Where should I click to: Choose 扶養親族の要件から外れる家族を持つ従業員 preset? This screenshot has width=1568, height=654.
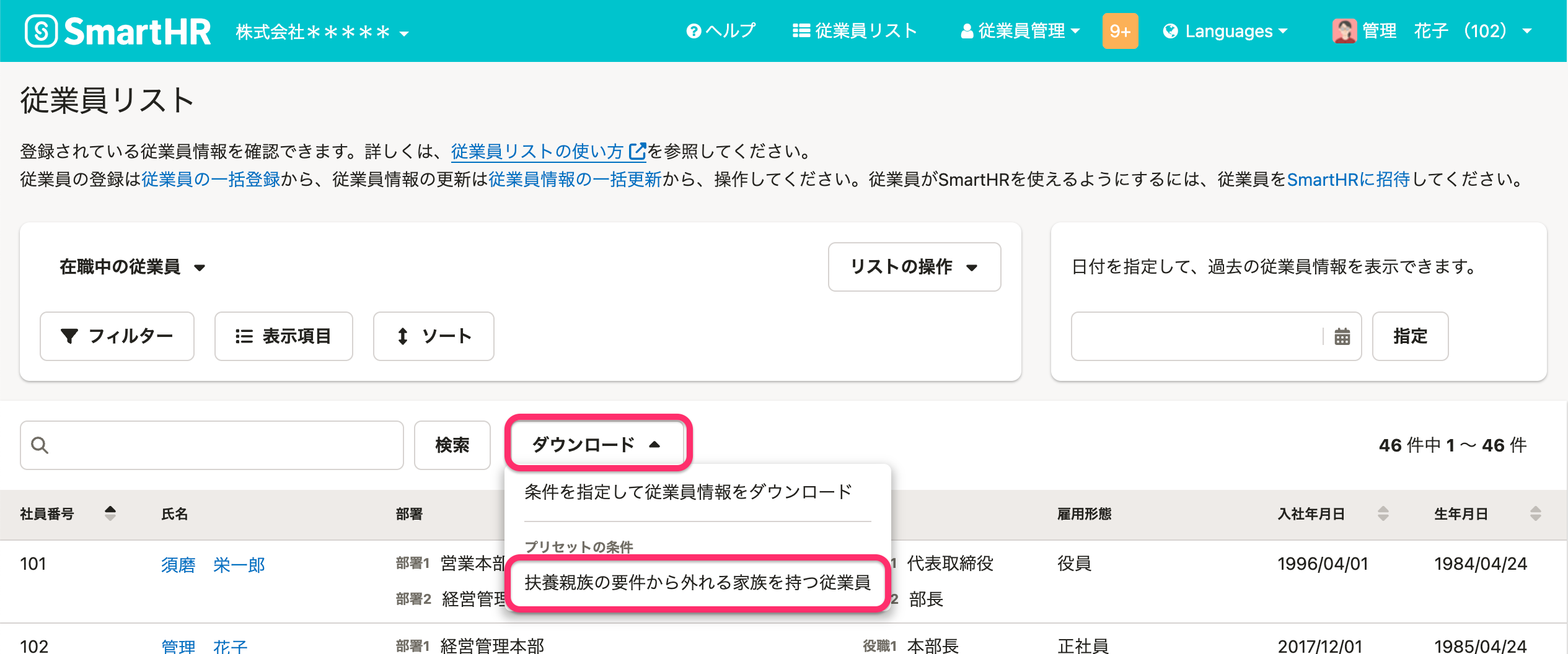tap(697, 583)
